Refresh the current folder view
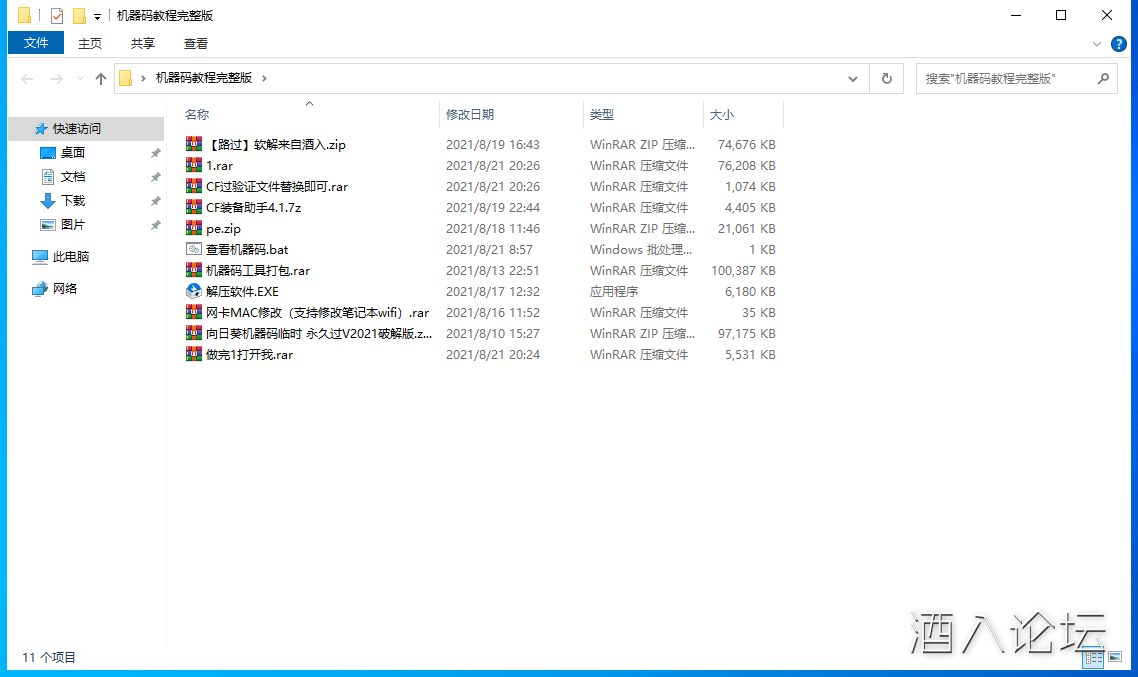Screen dimensions: 1138x677 886,78
